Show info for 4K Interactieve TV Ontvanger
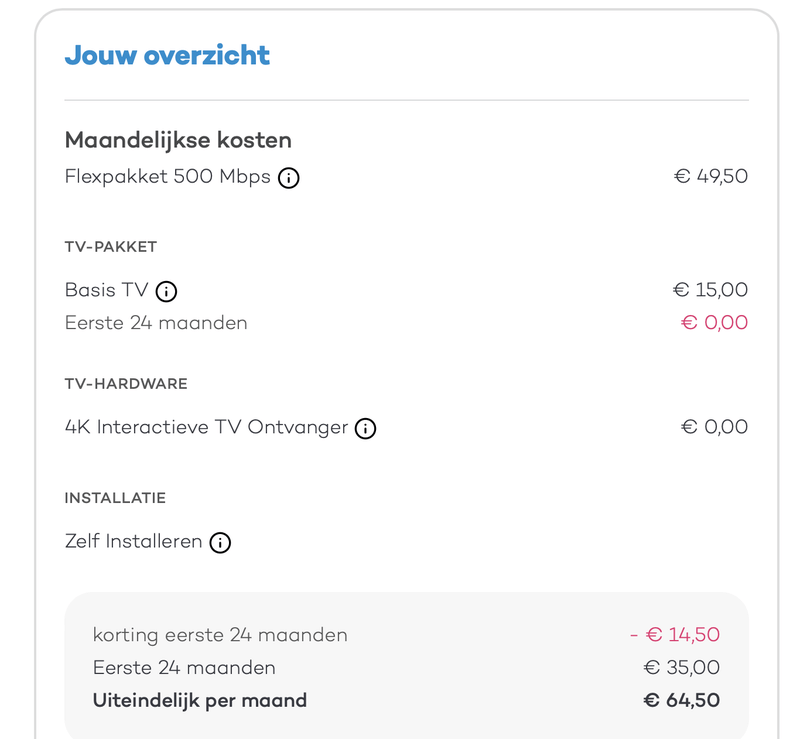Viewport: 800px width, 739px height. [x=366, y=429]
